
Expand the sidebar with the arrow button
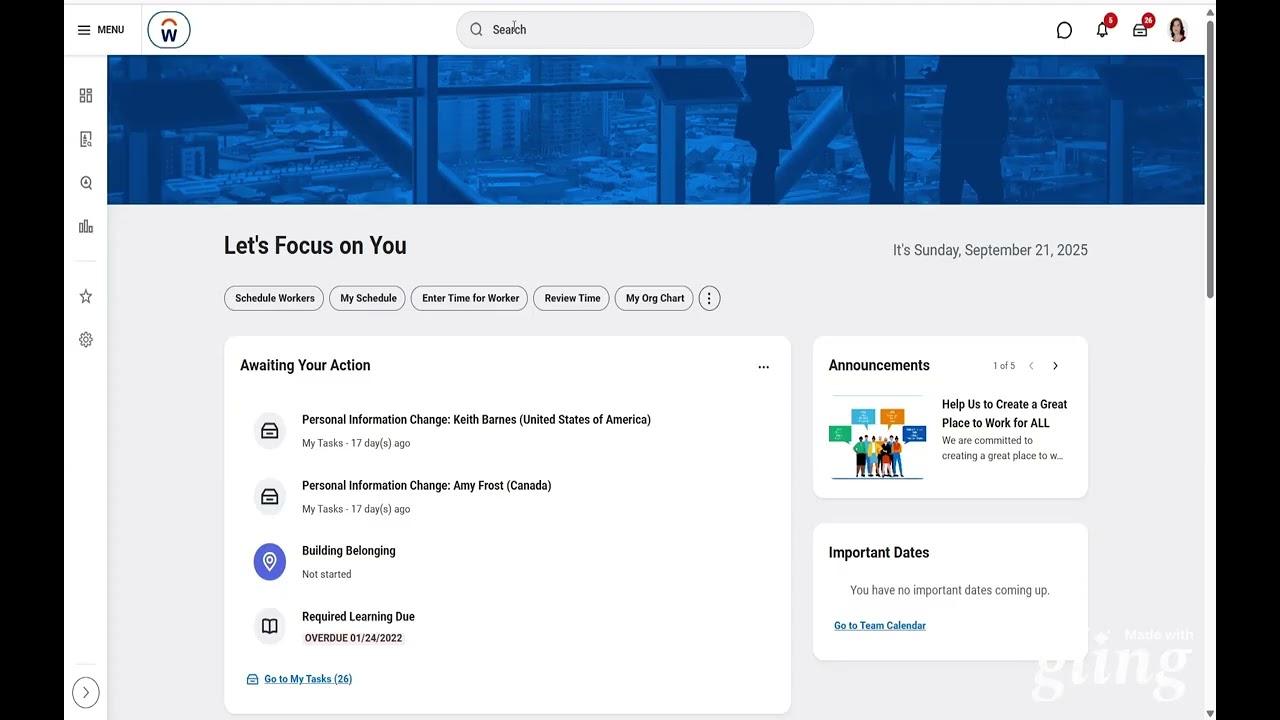click(86, 692)
